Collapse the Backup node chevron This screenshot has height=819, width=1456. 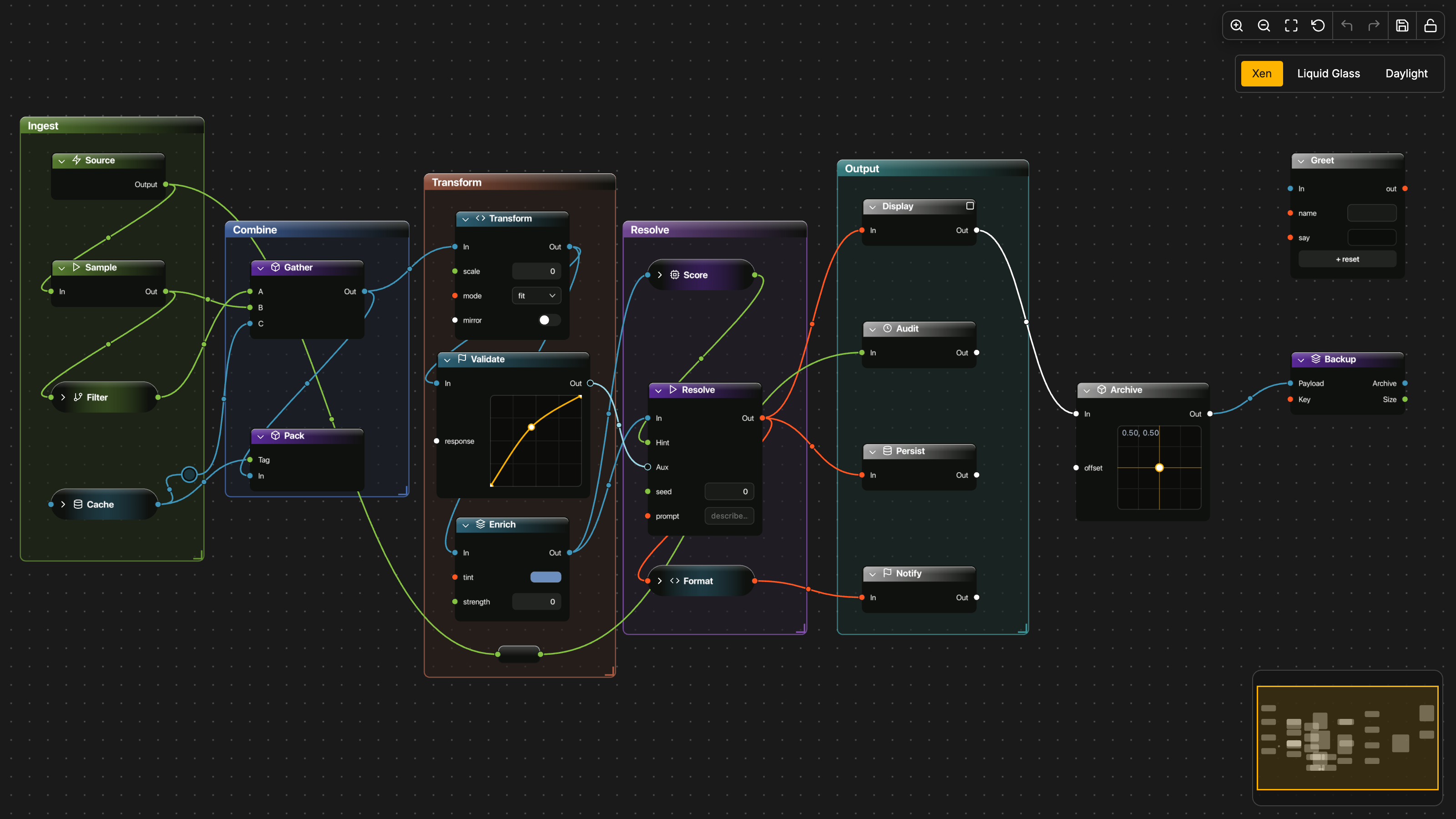(x=1301, y=360)
